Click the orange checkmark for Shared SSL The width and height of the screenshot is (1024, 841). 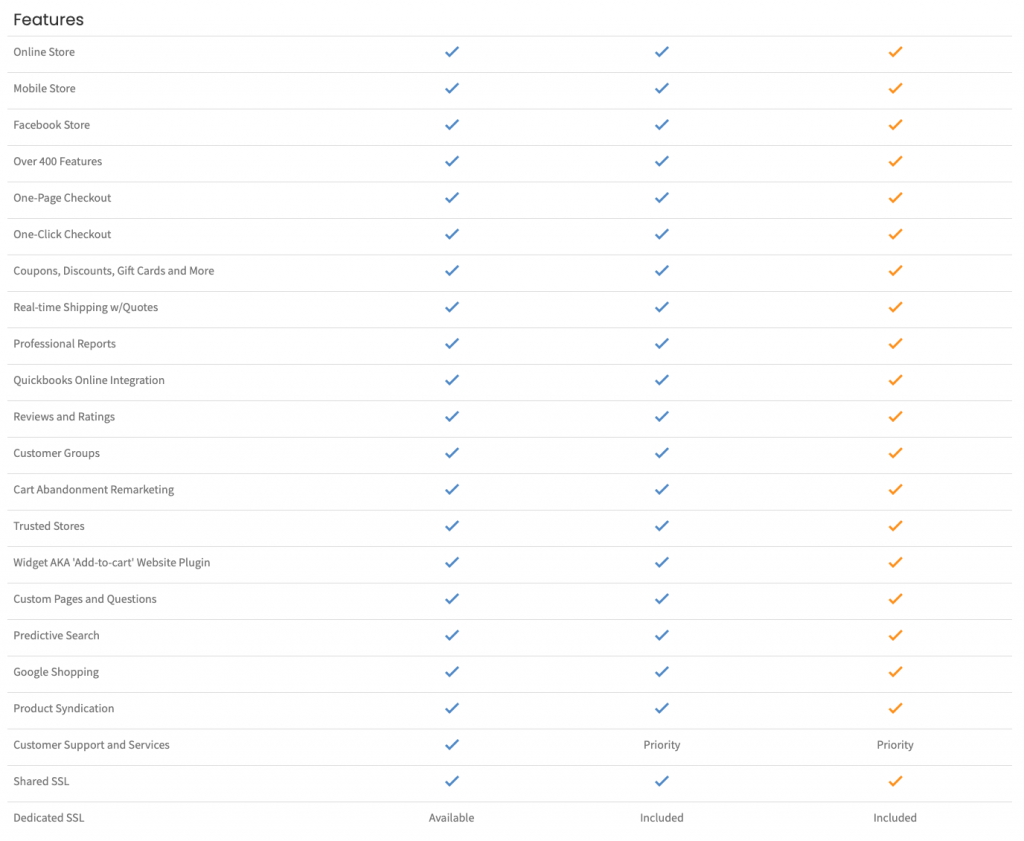(895, 781)
